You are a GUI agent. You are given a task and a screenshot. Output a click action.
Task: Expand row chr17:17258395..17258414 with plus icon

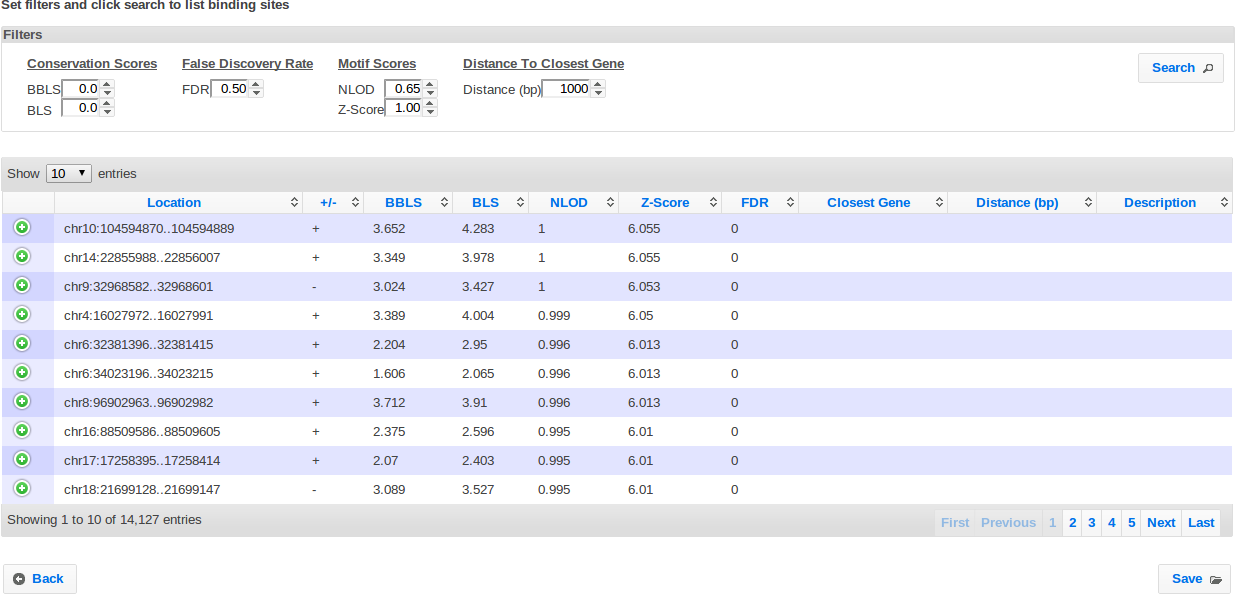(x=22, y=460)
